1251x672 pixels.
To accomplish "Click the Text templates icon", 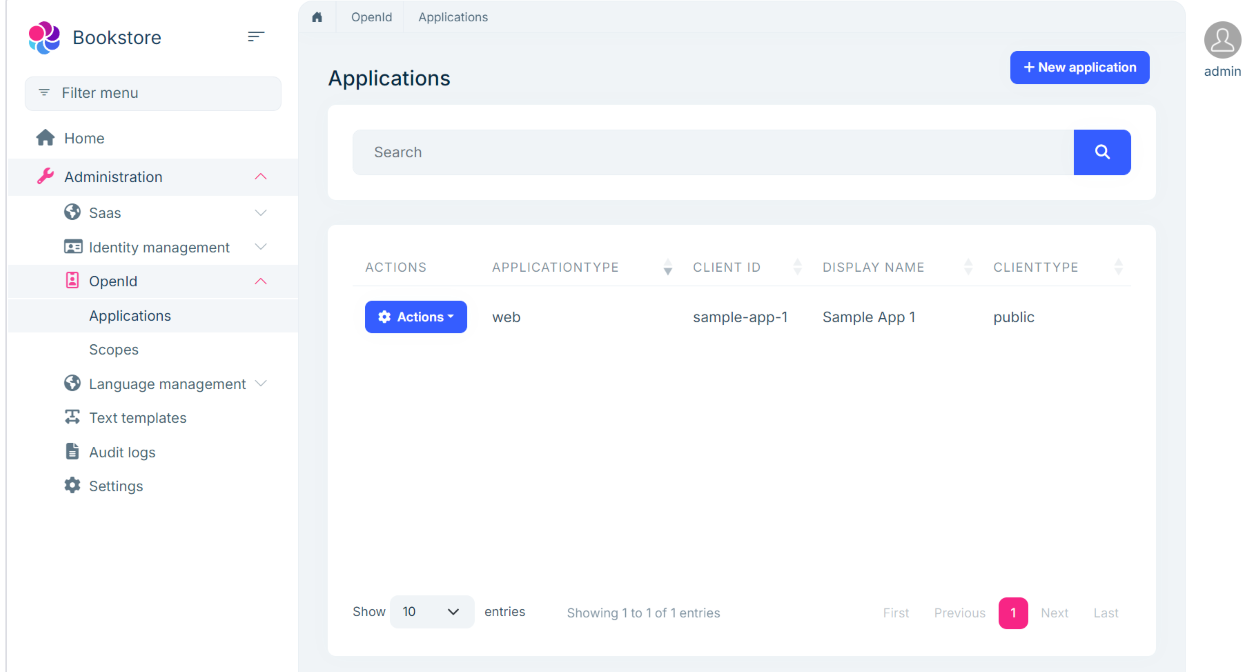I will pyautogui.click(x=72, y=417).
